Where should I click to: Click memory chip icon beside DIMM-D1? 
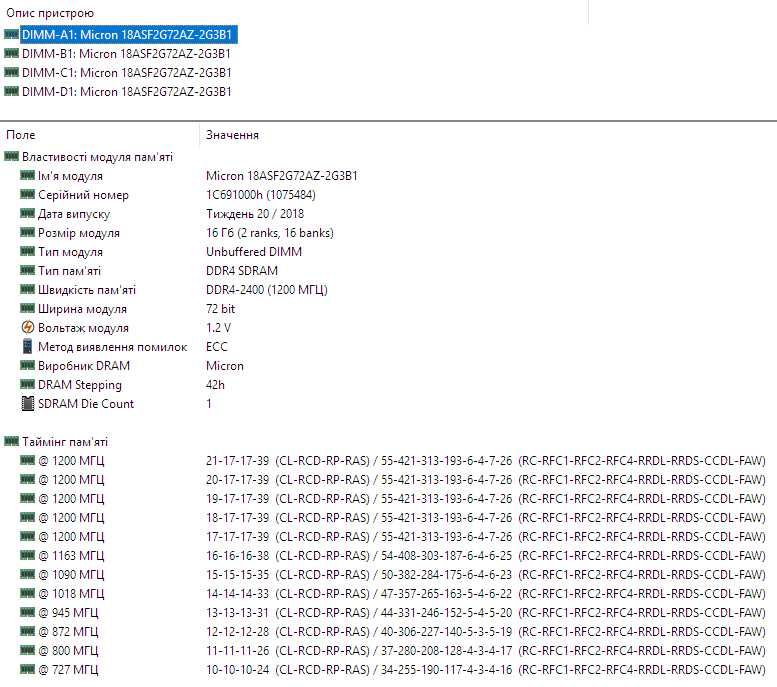(11, 91)
